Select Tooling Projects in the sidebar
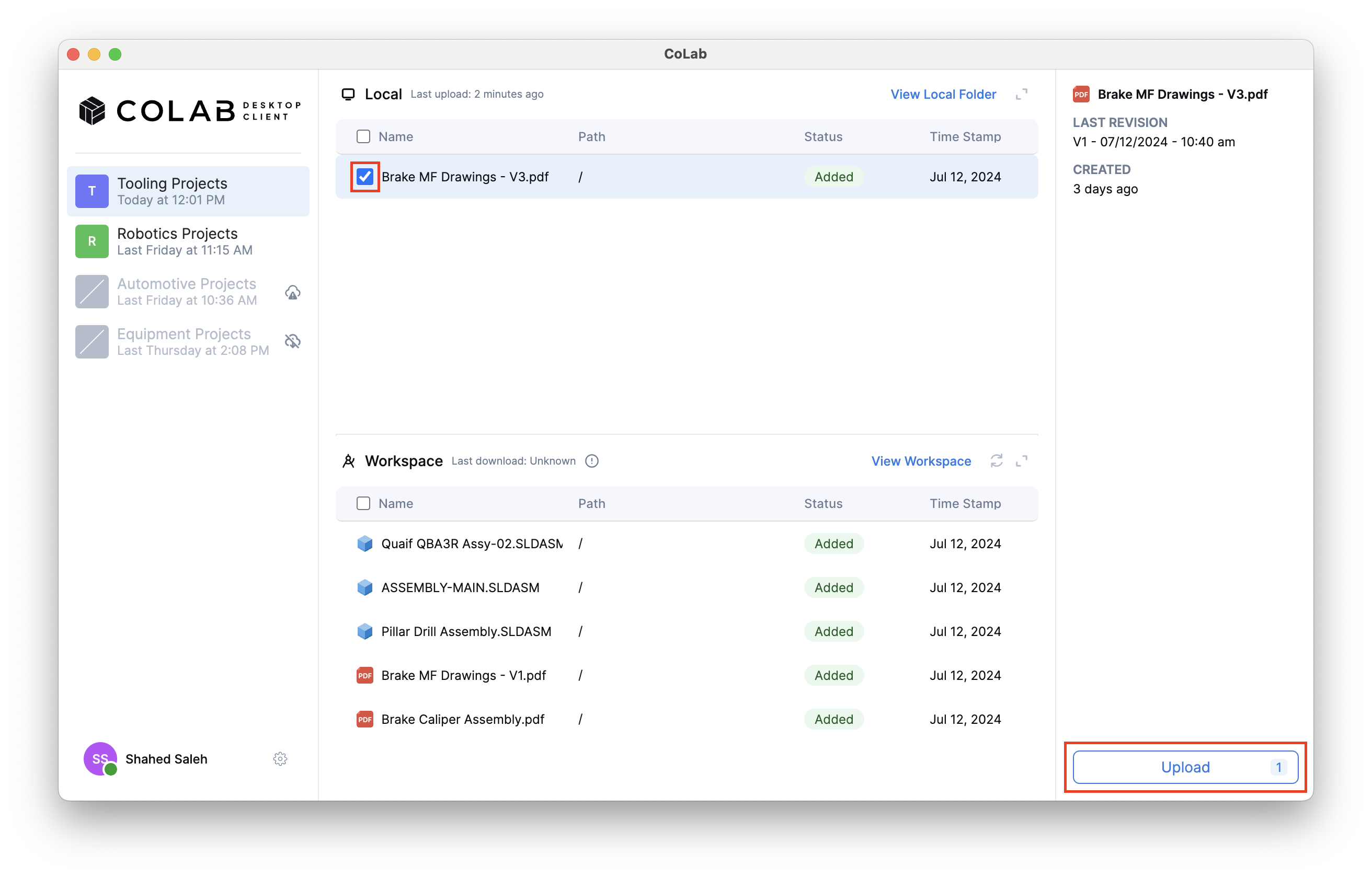This screenshot has height=878, width=1372. point(188,191)
